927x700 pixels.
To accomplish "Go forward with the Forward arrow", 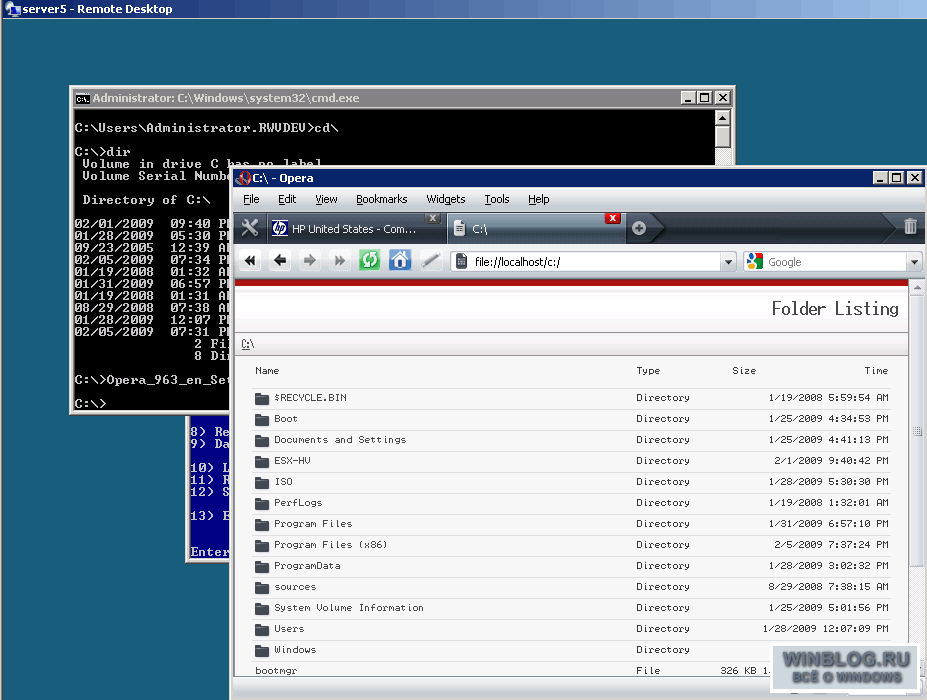I will click(310, 260).
